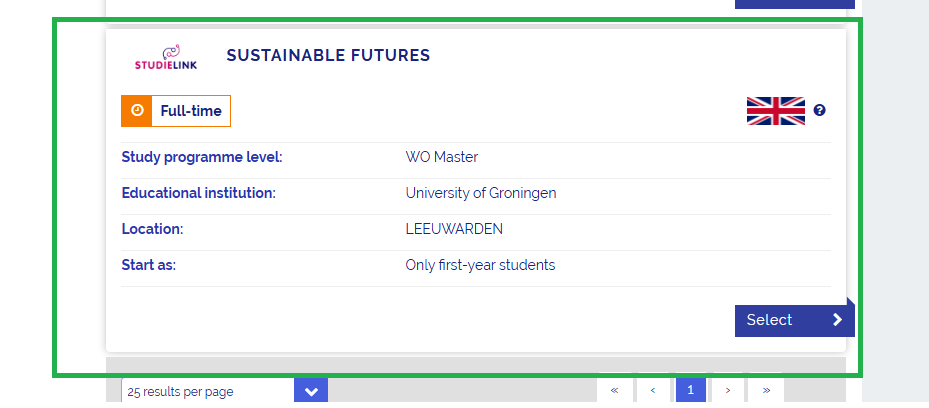Open the 25 results per page dropdown

point(208,391)
